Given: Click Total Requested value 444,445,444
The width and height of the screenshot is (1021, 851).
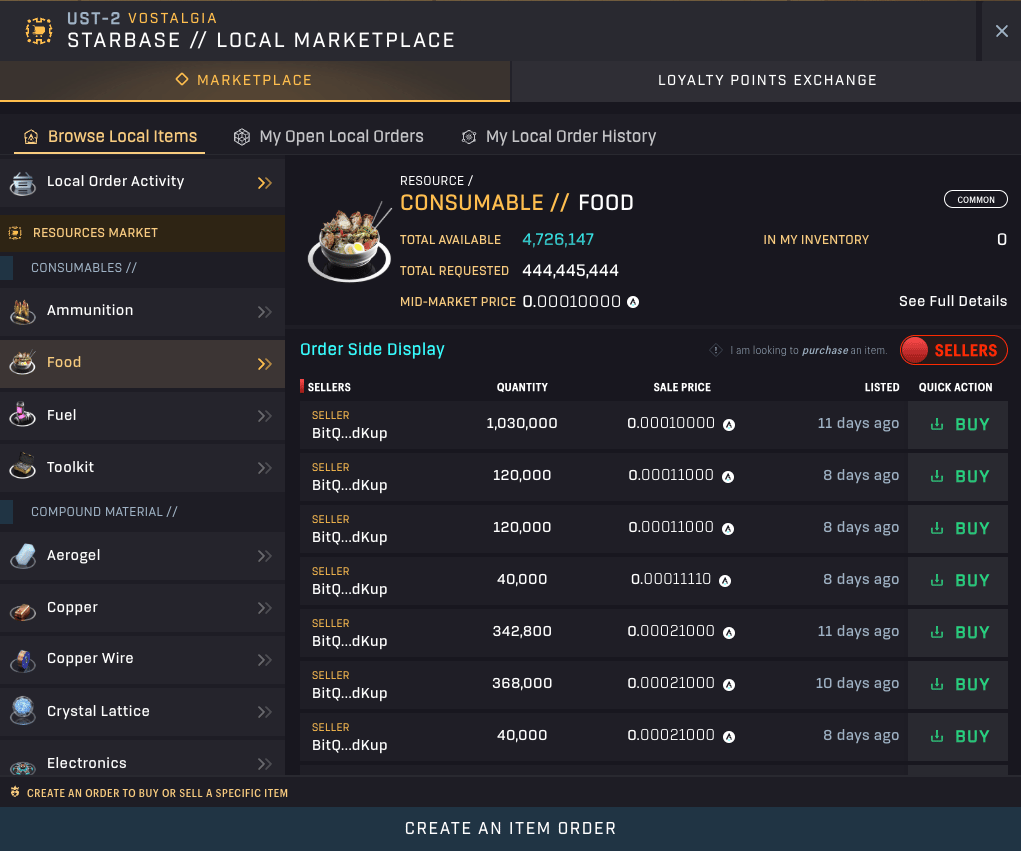Looking at the screenshot, I should (x=570, y=270).
